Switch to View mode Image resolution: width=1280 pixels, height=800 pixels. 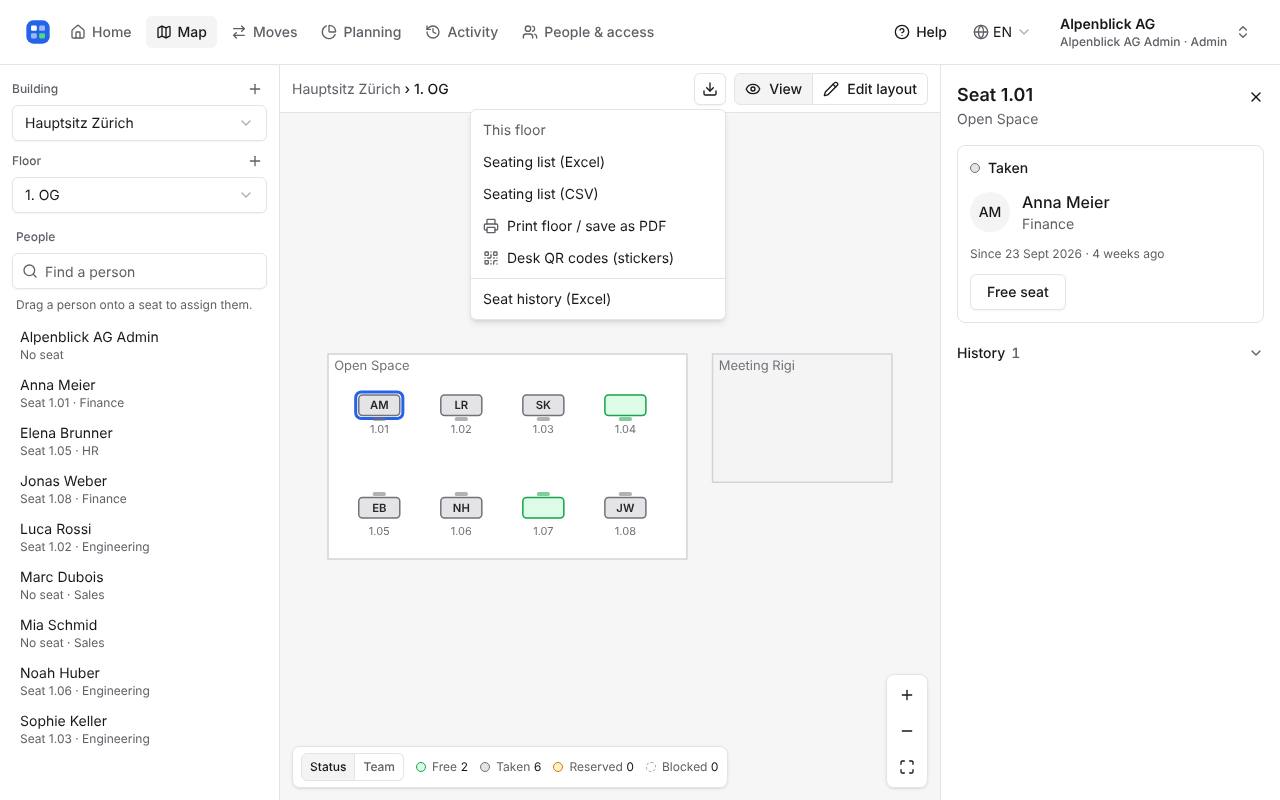(x=773, y=89)
